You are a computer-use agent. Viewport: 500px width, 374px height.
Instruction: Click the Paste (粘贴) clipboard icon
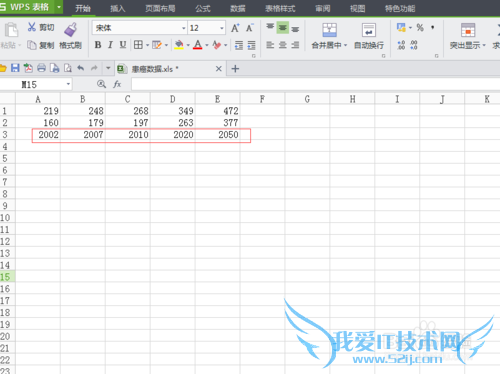click(x=11, y=30)
